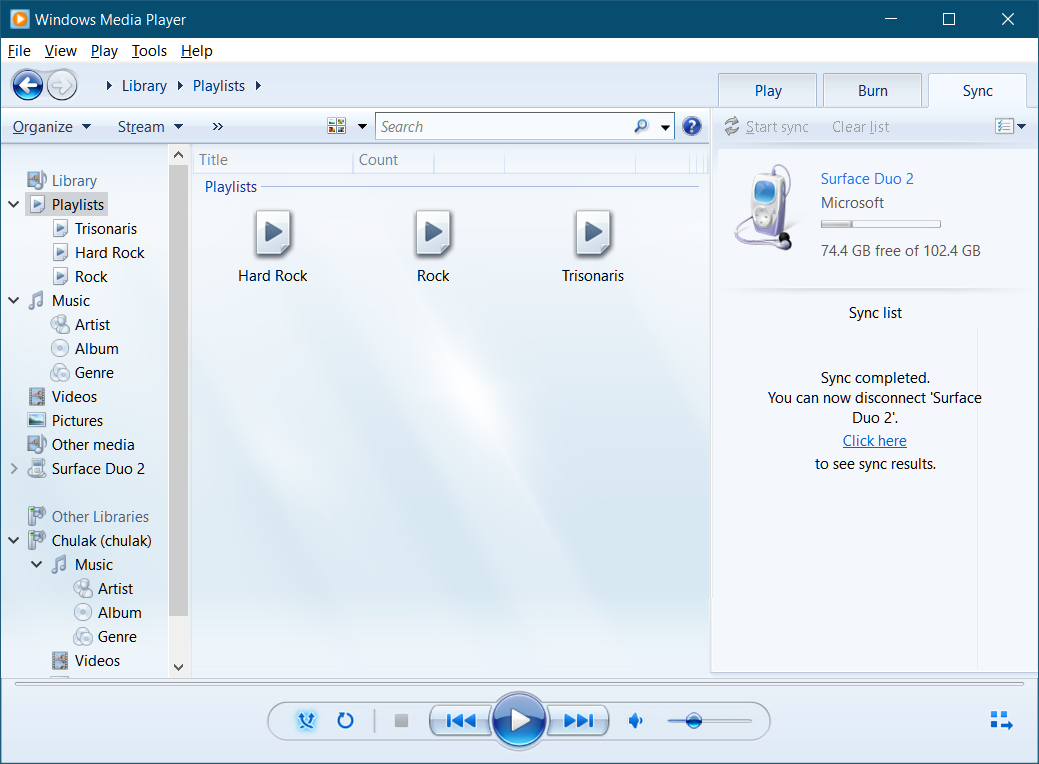Open the Organize dropdown
This screenshot has width=1039, height=764.
[x=52, y=127]
